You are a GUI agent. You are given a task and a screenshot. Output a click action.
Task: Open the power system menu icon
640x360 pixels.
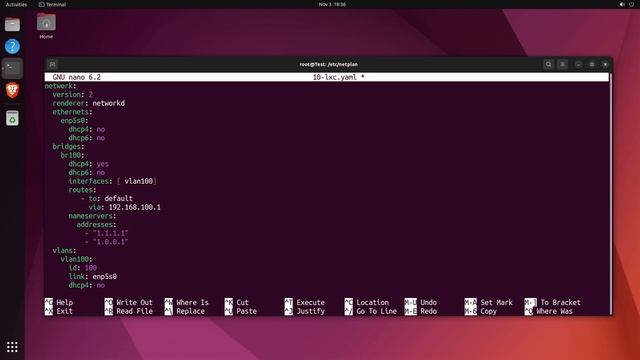pos(631,4)
